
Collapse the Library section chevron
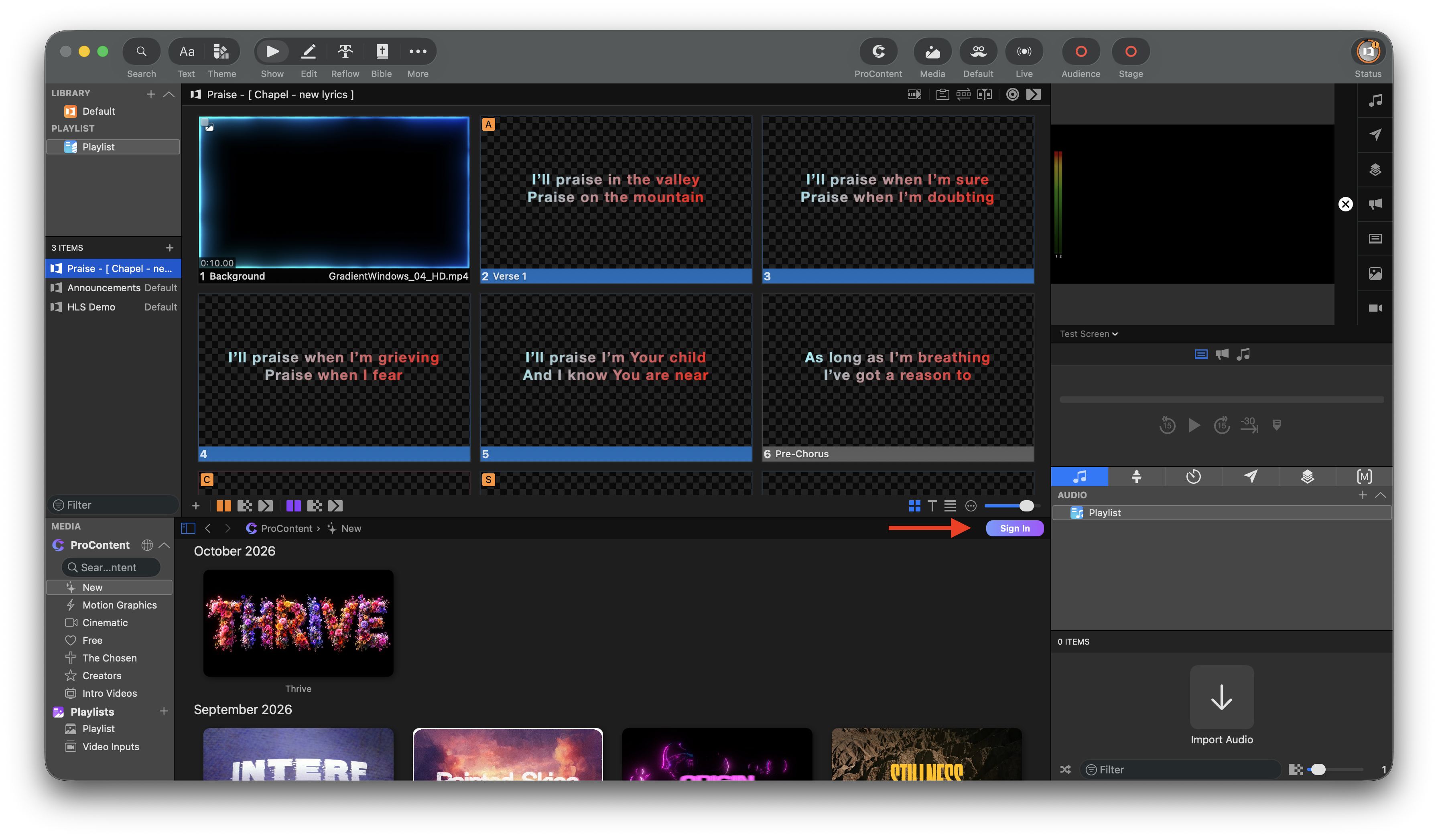coord(169,93)
